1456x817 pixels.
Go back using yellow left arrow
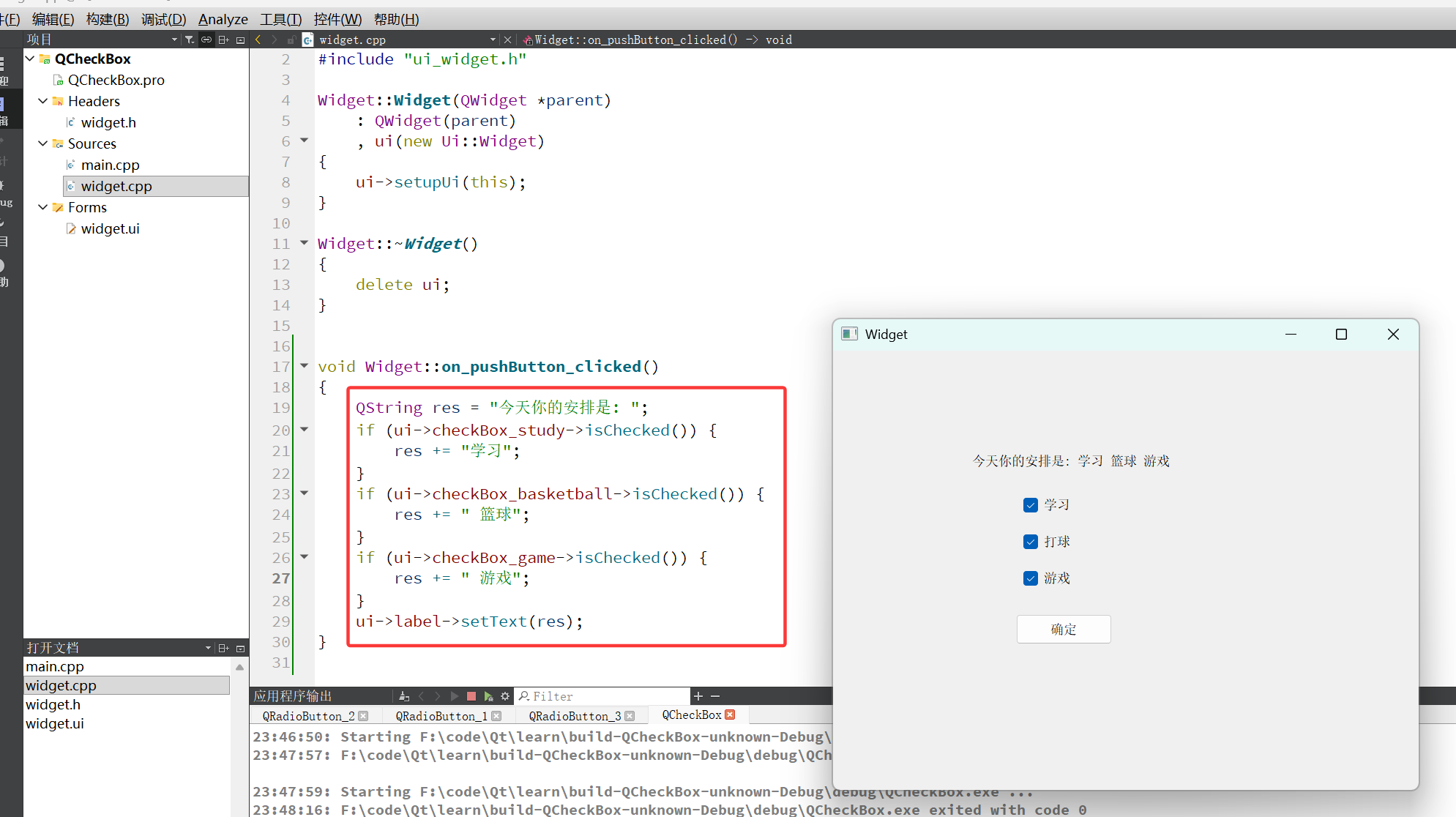point(258,40)
